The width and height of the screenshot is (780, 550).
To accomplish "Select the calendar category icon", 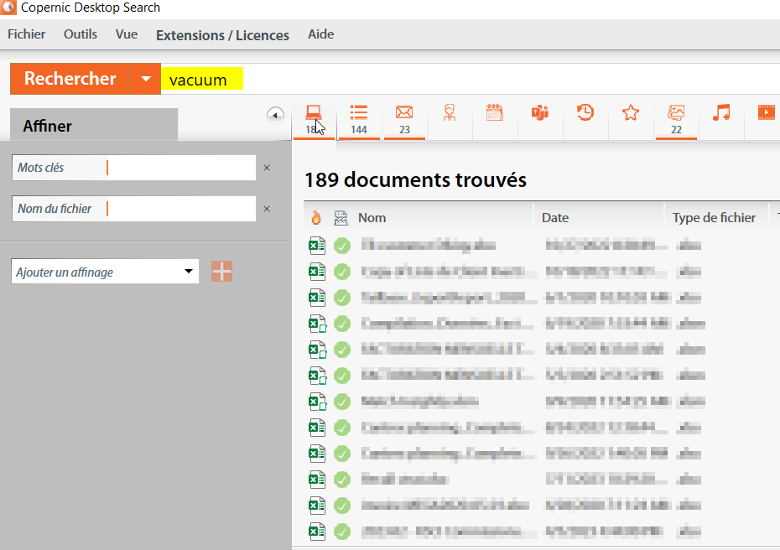I will tap(494, 113).
